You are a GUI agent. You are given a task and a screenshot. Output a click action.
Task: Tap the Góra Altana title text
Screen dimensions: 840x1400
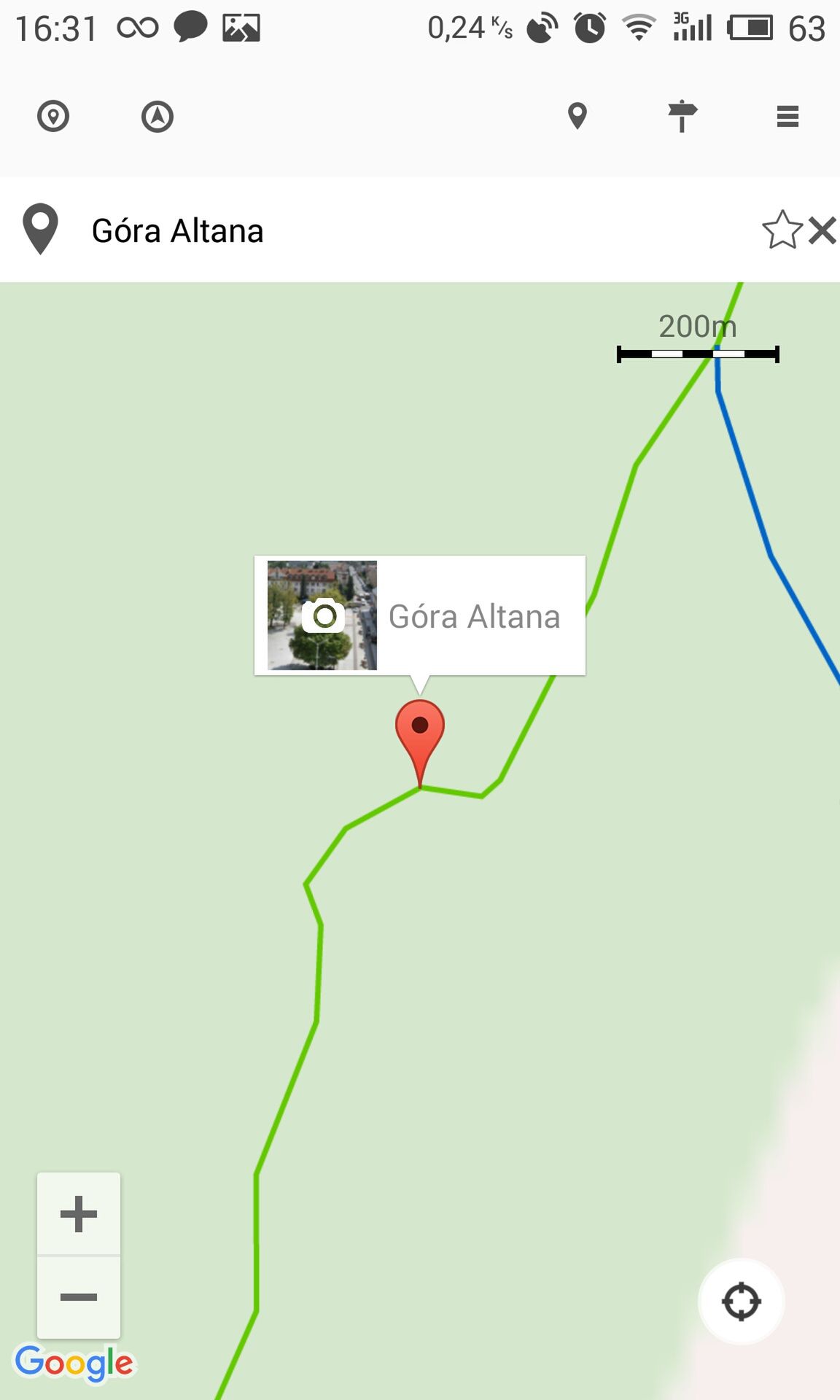(x=177, y=231)
